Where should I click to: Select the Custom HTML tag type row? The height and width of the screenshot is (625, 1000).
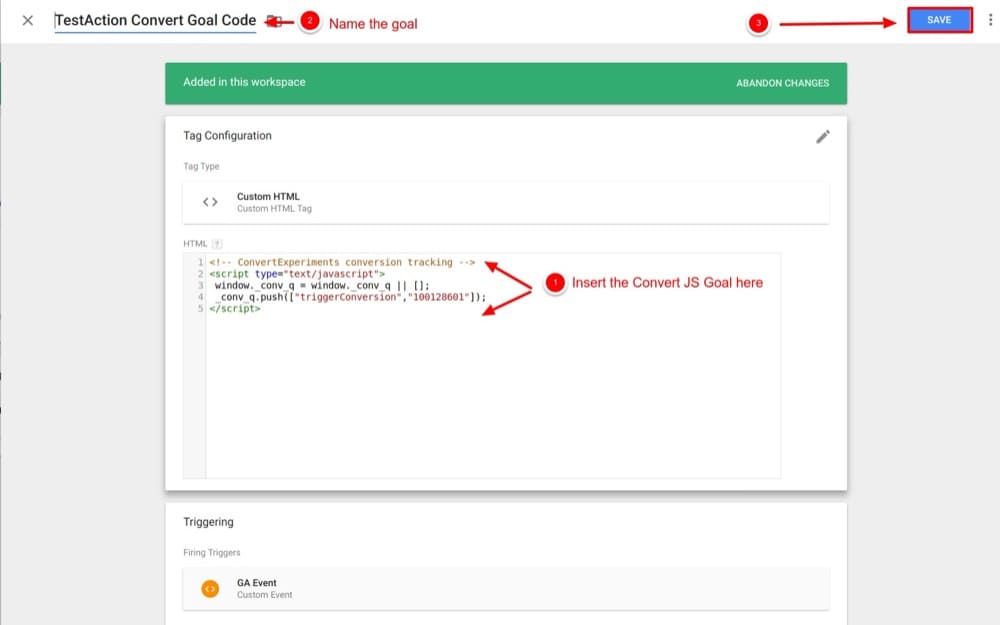coord(505,202)
